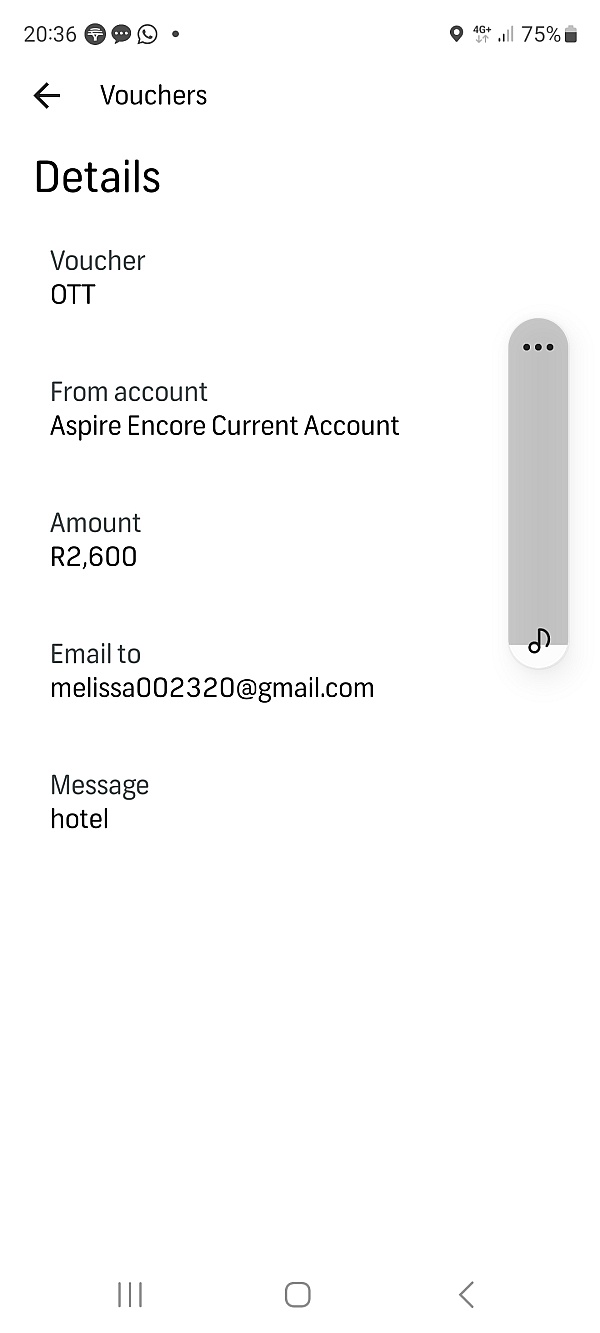Tap the music note icon on side panel

coord(539,640)
